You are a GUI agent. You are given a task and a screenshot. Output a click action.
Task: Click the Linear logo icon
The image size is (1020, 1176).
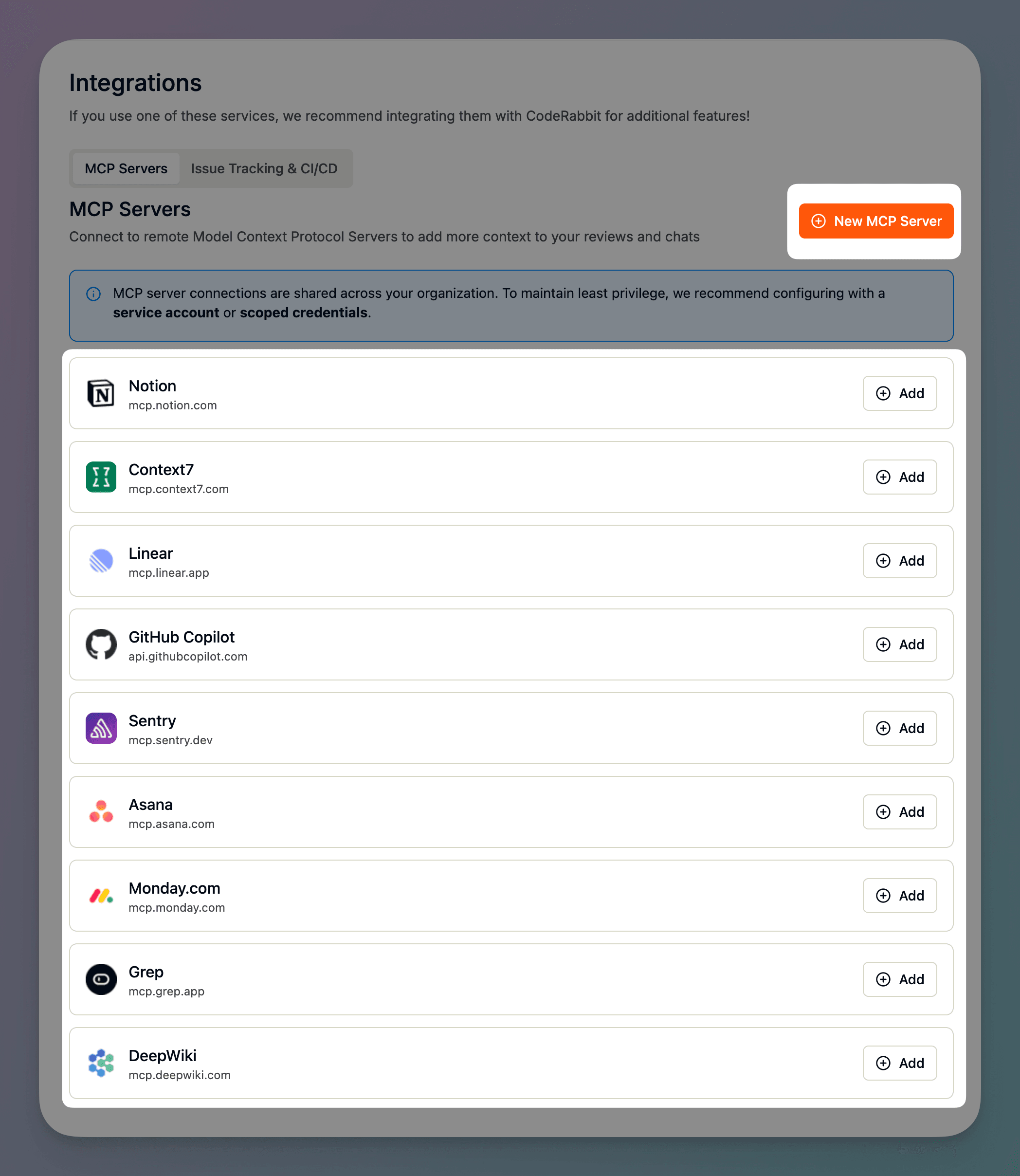click(101, 561)
